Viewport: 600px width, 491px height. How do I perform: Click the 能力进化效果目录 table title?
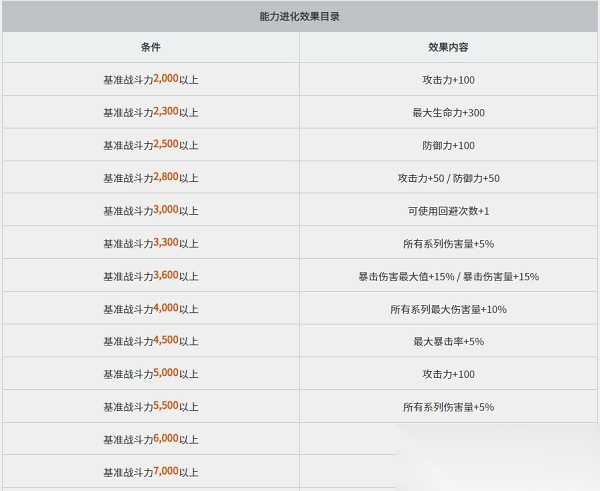(x=300, y=16)
